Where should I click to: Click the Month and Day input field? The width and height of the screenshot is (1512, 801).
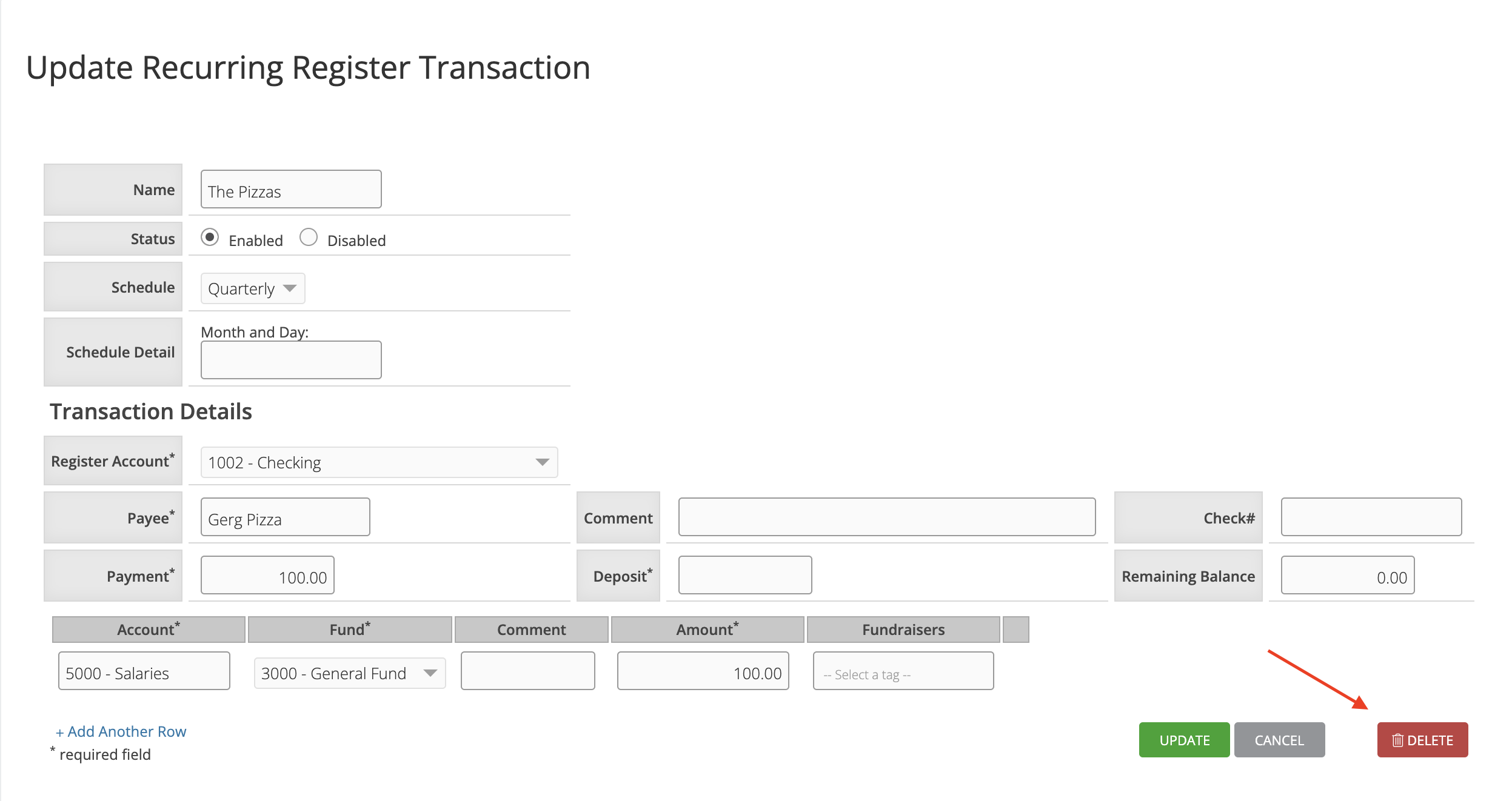291,360
